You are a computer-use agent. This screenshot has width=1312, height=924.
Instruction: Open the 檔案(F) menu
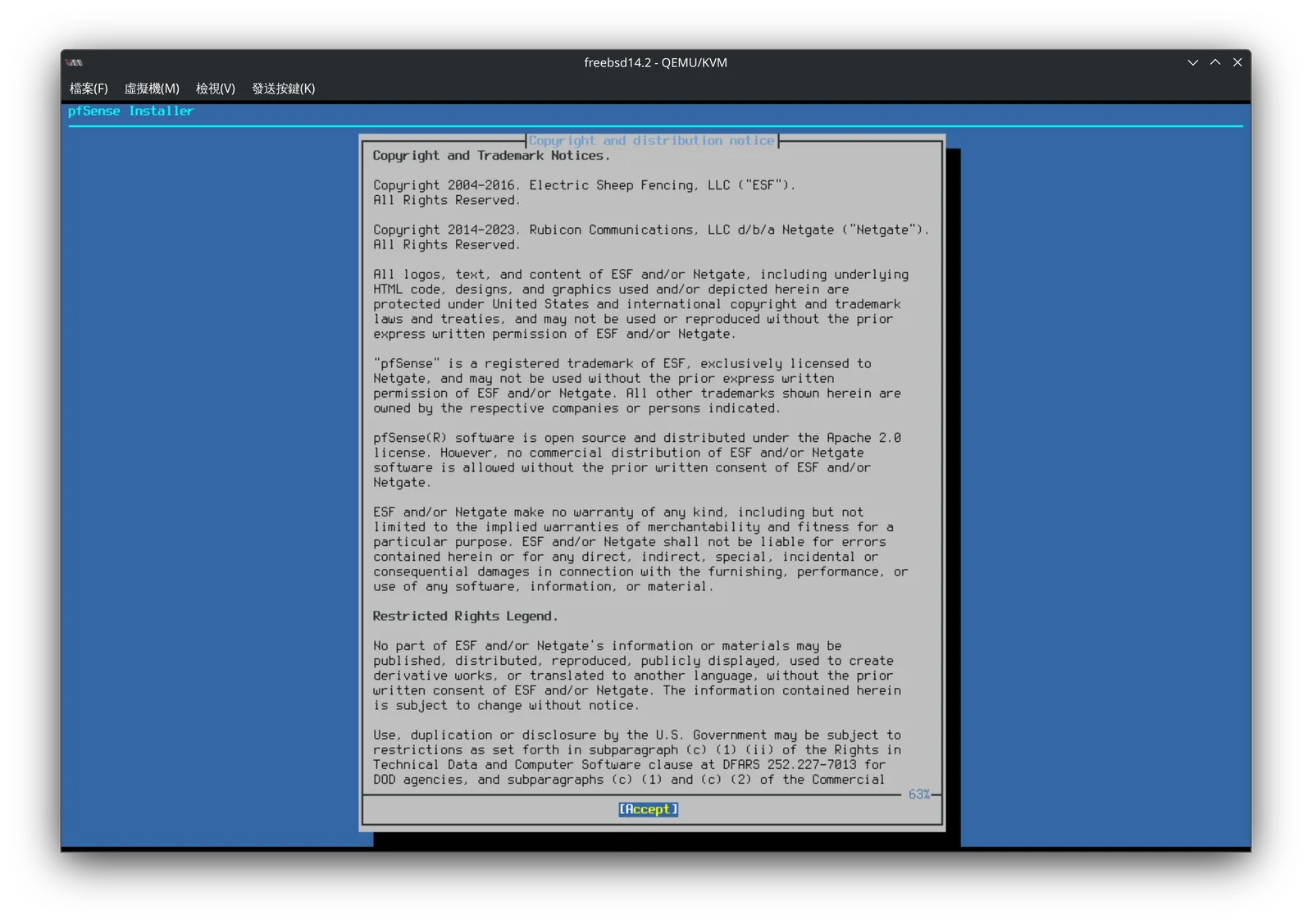[89, 89]
